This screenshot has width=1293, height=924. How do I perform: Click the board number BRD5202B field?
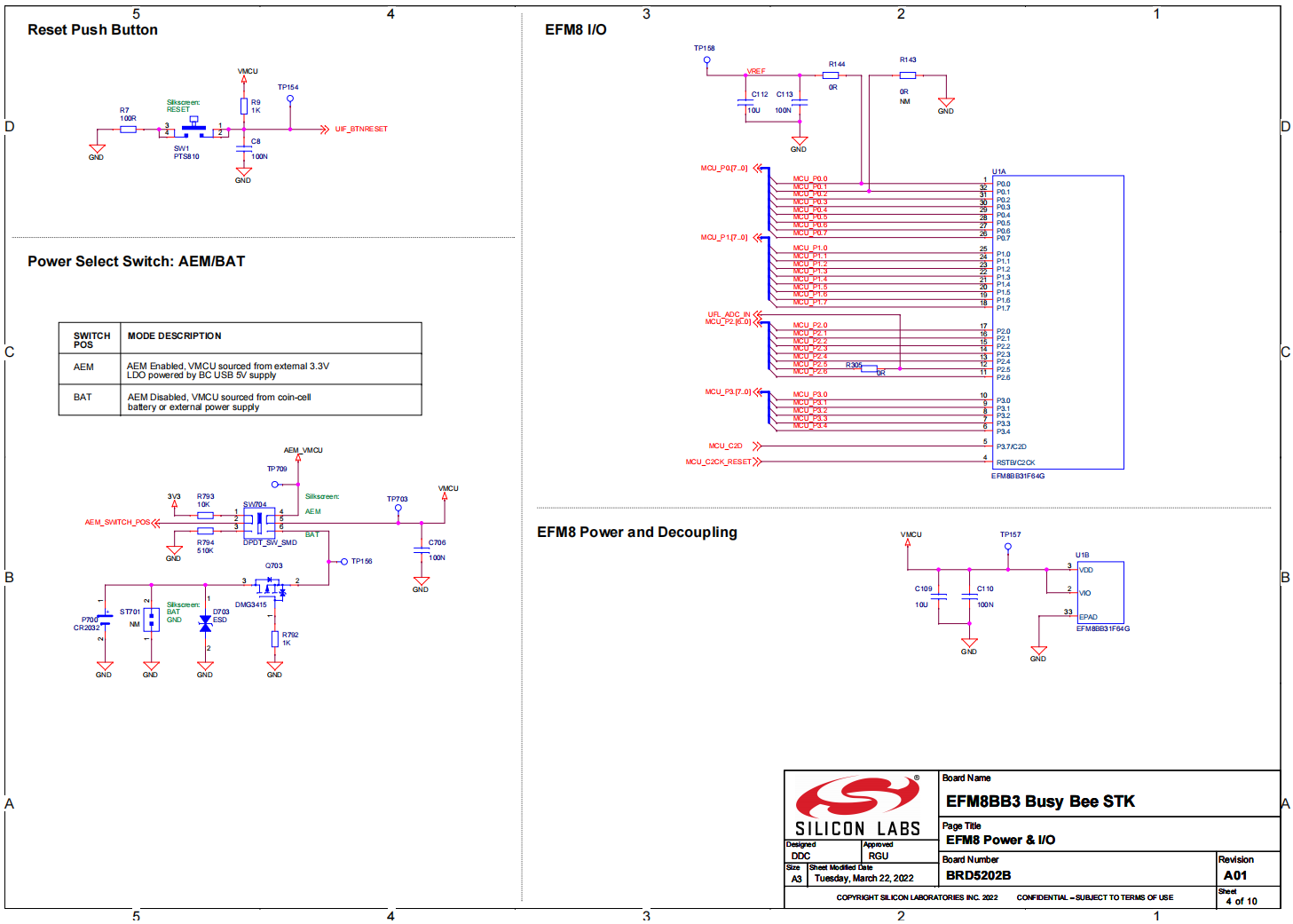978,875
